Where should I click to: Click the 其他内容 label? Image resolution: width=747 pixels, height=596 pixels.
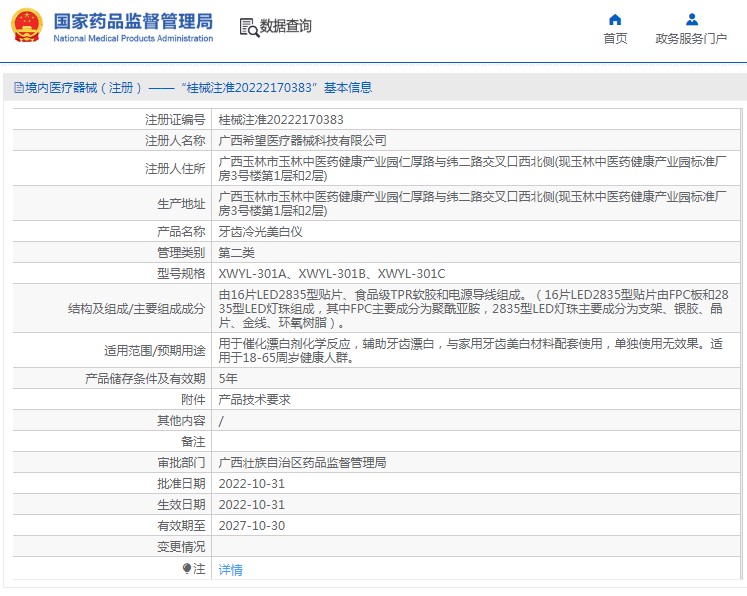[181, 421]
